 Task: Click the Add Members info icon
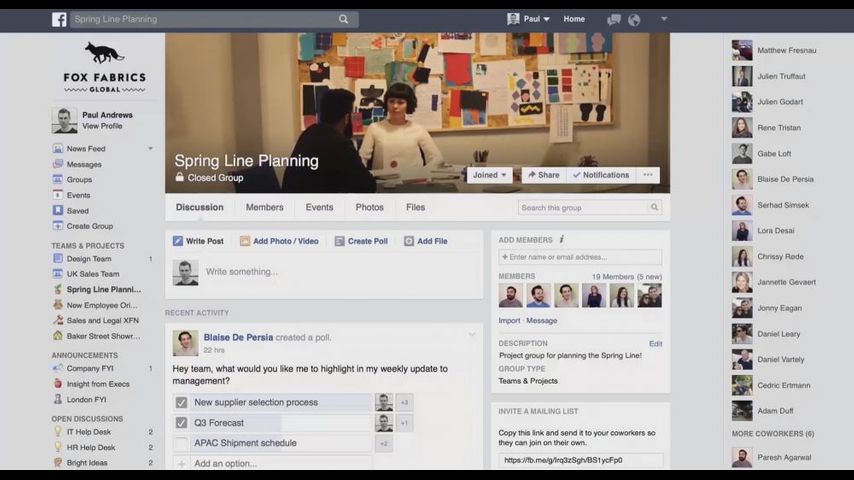click(x=562, y=239)
